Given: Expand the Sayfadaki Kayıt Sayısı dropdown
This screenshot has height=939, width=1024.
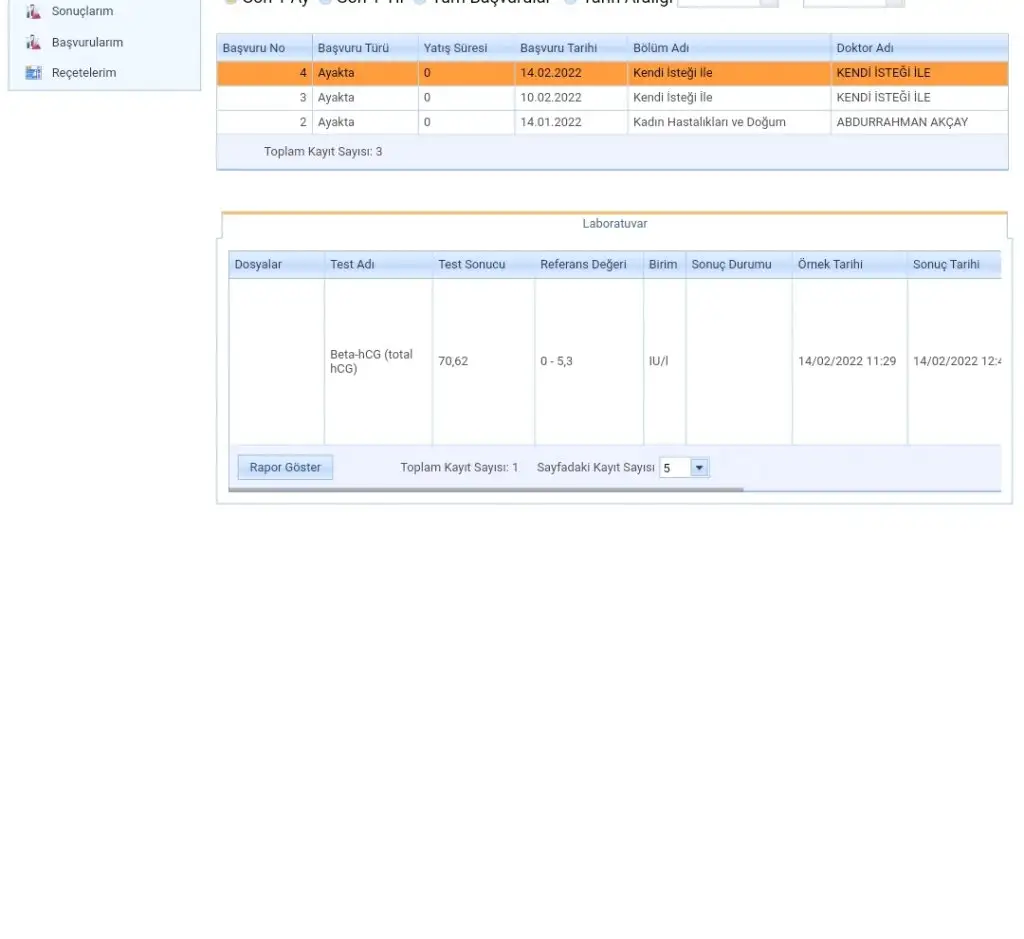Looking at the screenshot, I should (699, 468).
